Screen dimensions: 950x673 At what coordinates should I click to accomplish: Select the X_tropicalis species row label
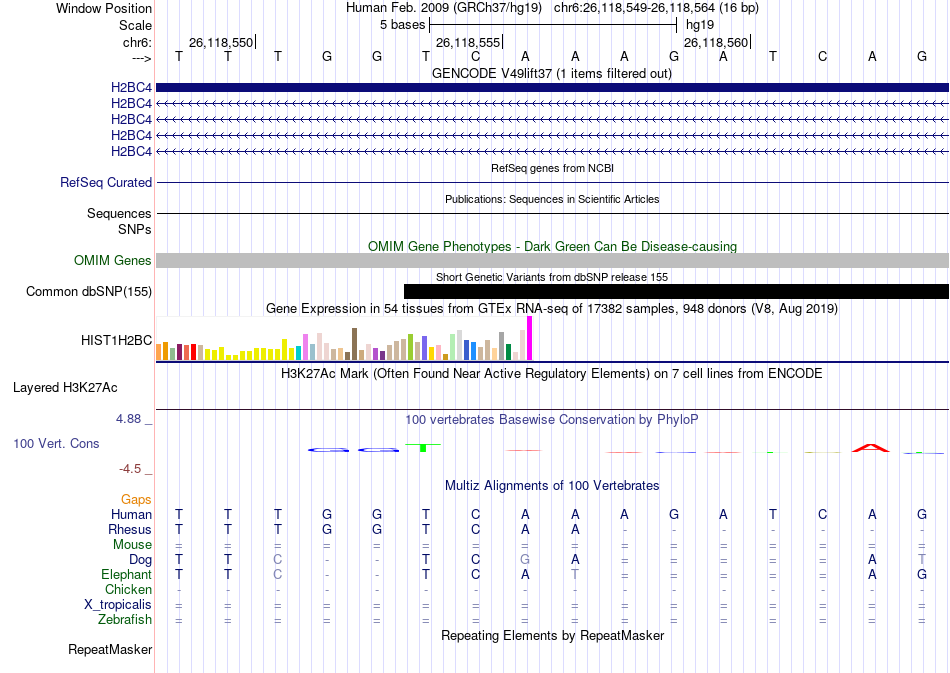click(118, 605)
